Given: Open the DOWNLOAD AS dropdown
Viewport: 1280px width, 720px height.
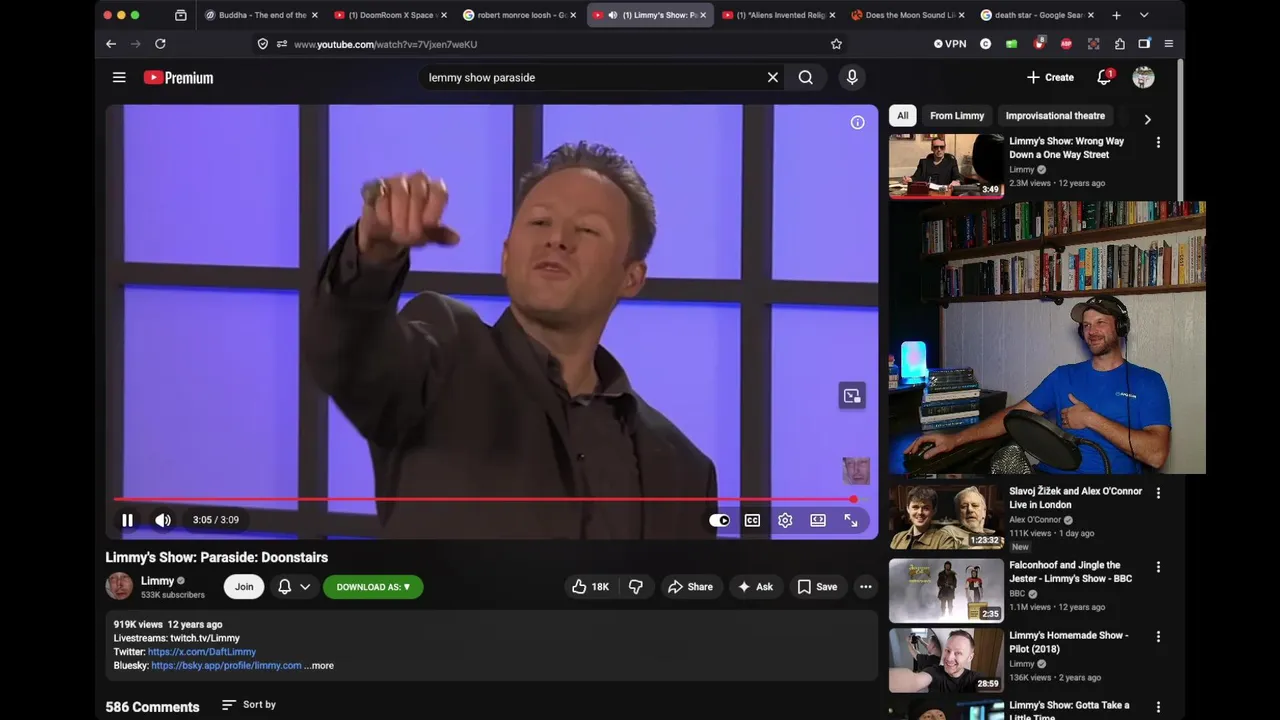Looking at the screenshot, I should coord(373,587).
